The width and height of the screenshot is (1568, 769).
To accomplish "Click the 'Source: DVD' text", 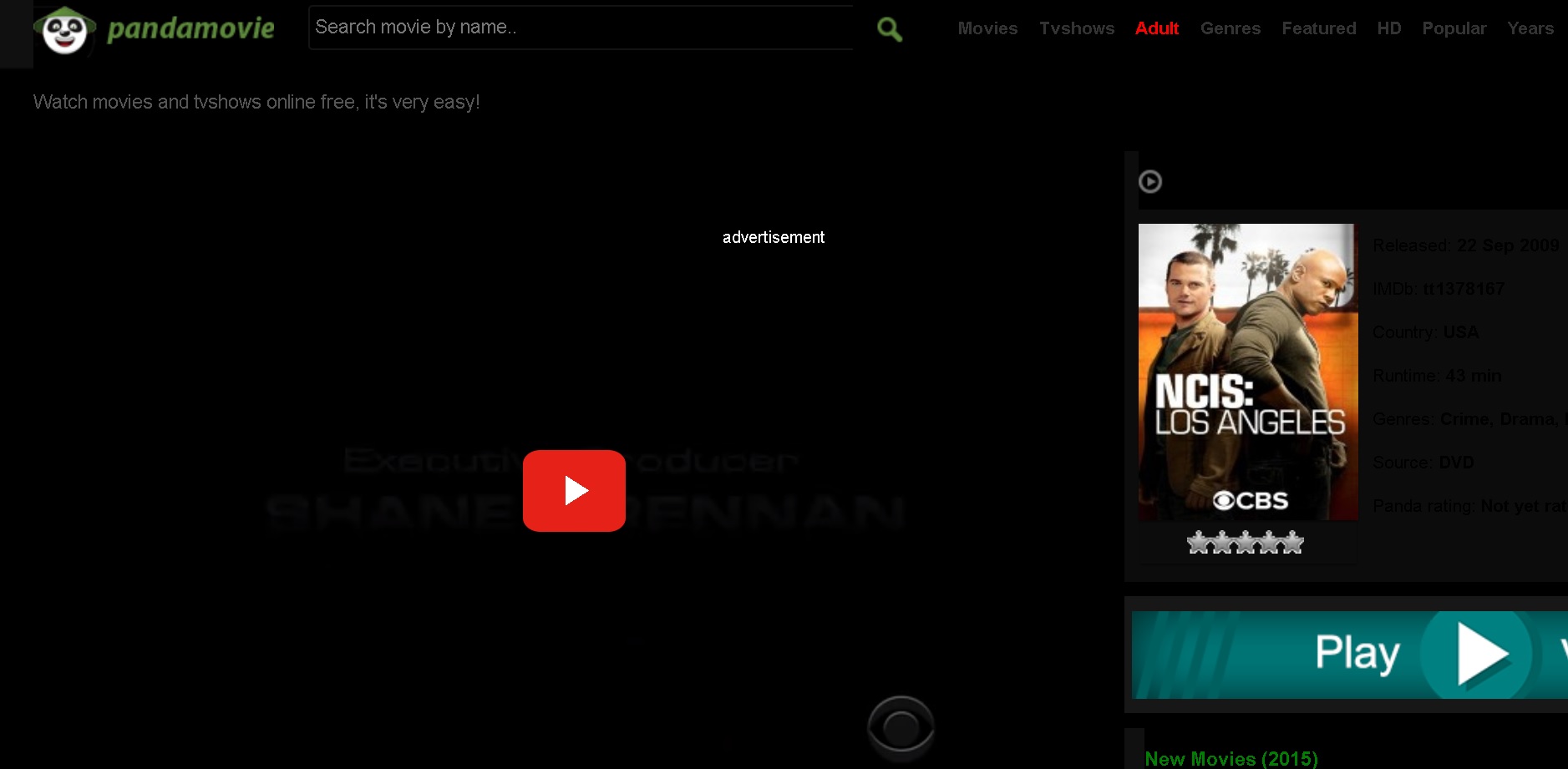I will point(1423,463).
